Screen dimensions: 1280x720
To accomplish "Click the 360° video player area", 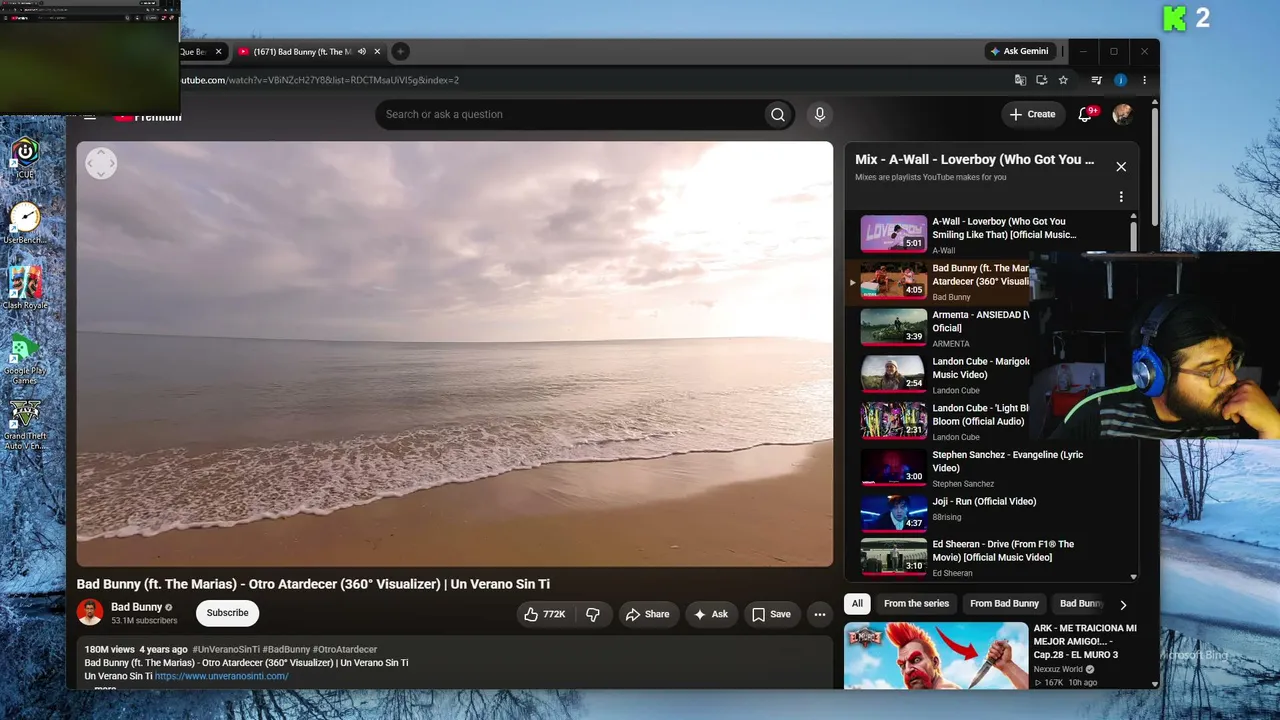I will tap(455, 354).
